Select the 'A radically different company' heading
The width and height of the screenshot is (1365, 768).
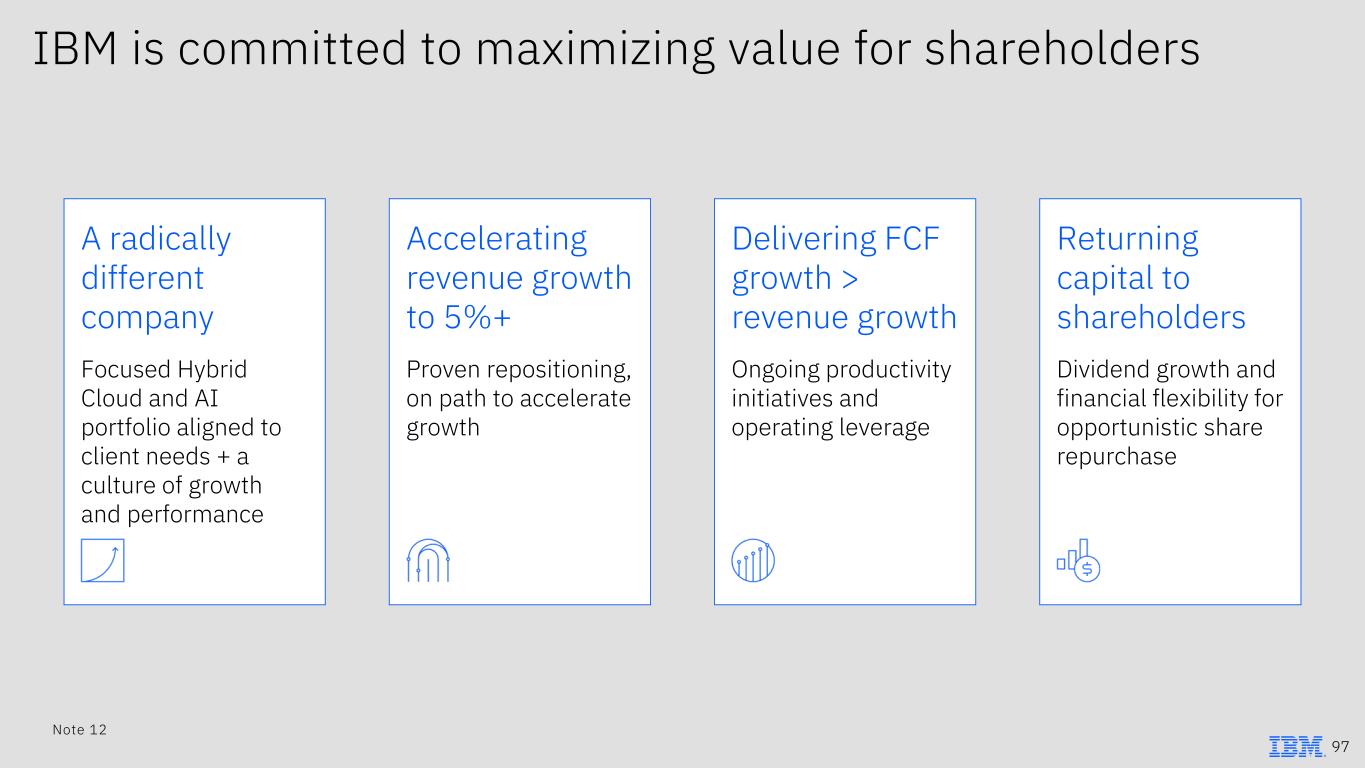pos(156,278)
